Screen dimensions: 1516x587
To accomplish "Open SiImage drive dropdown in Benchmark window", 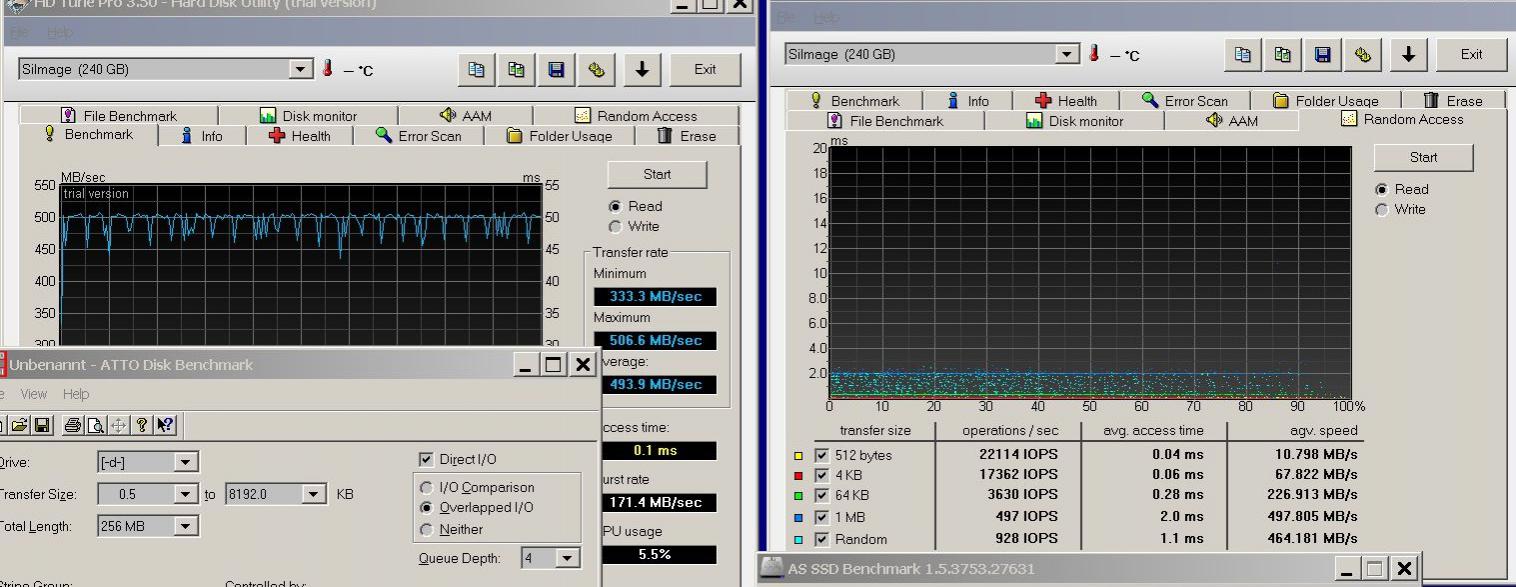I will [x=301, y=69].
